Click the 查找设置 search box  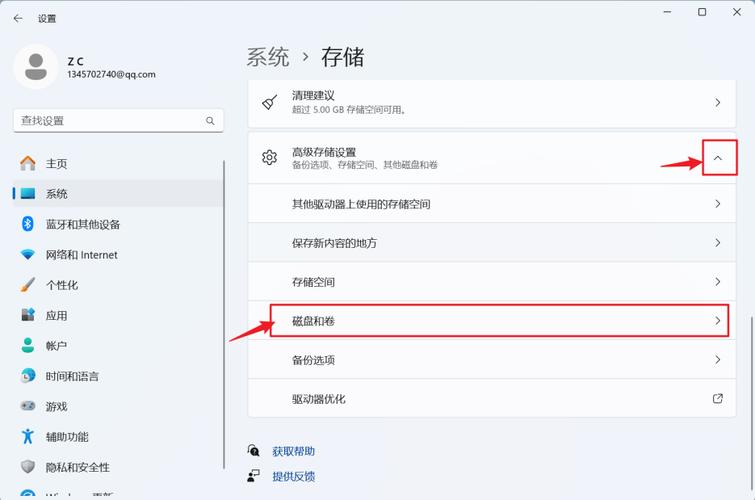click(118, 120)
